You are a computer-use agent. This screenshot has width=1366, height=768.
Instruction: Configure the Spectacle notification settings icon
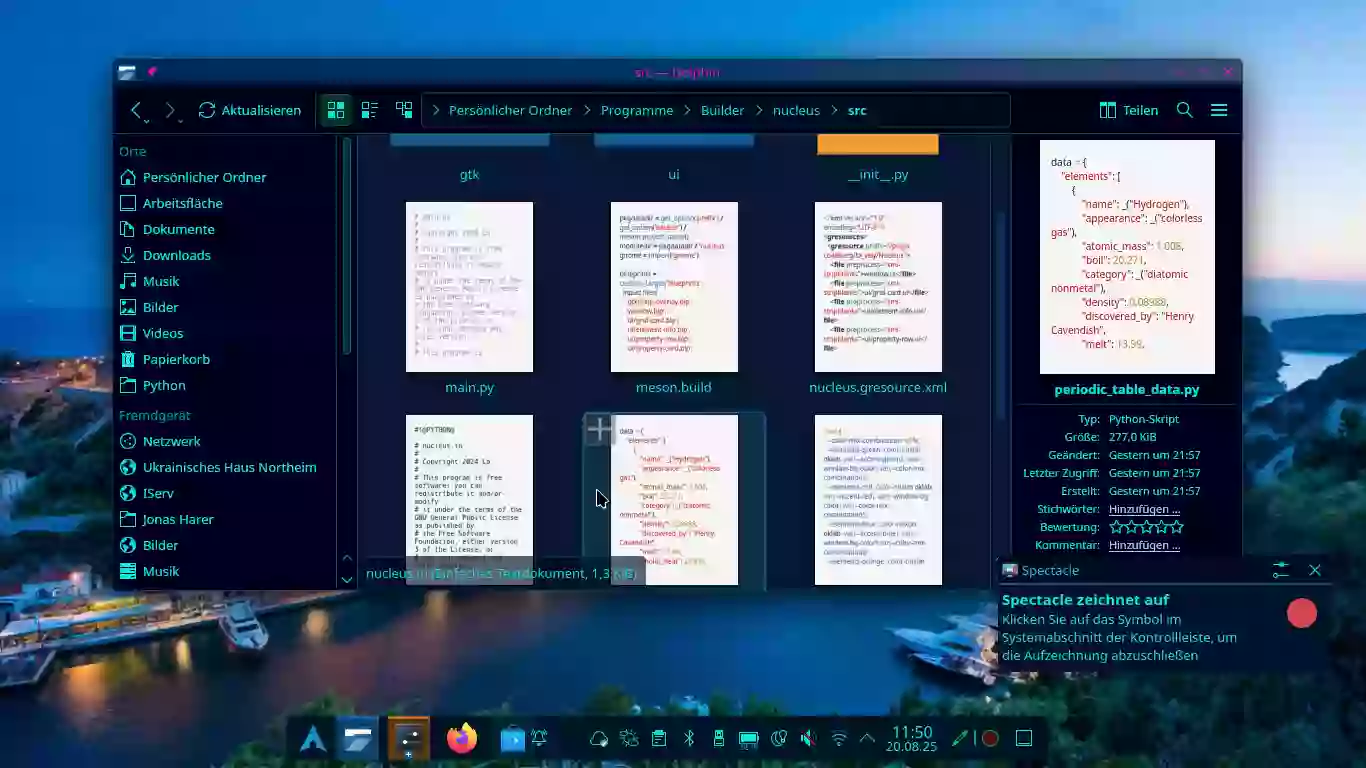point(1281,570)
